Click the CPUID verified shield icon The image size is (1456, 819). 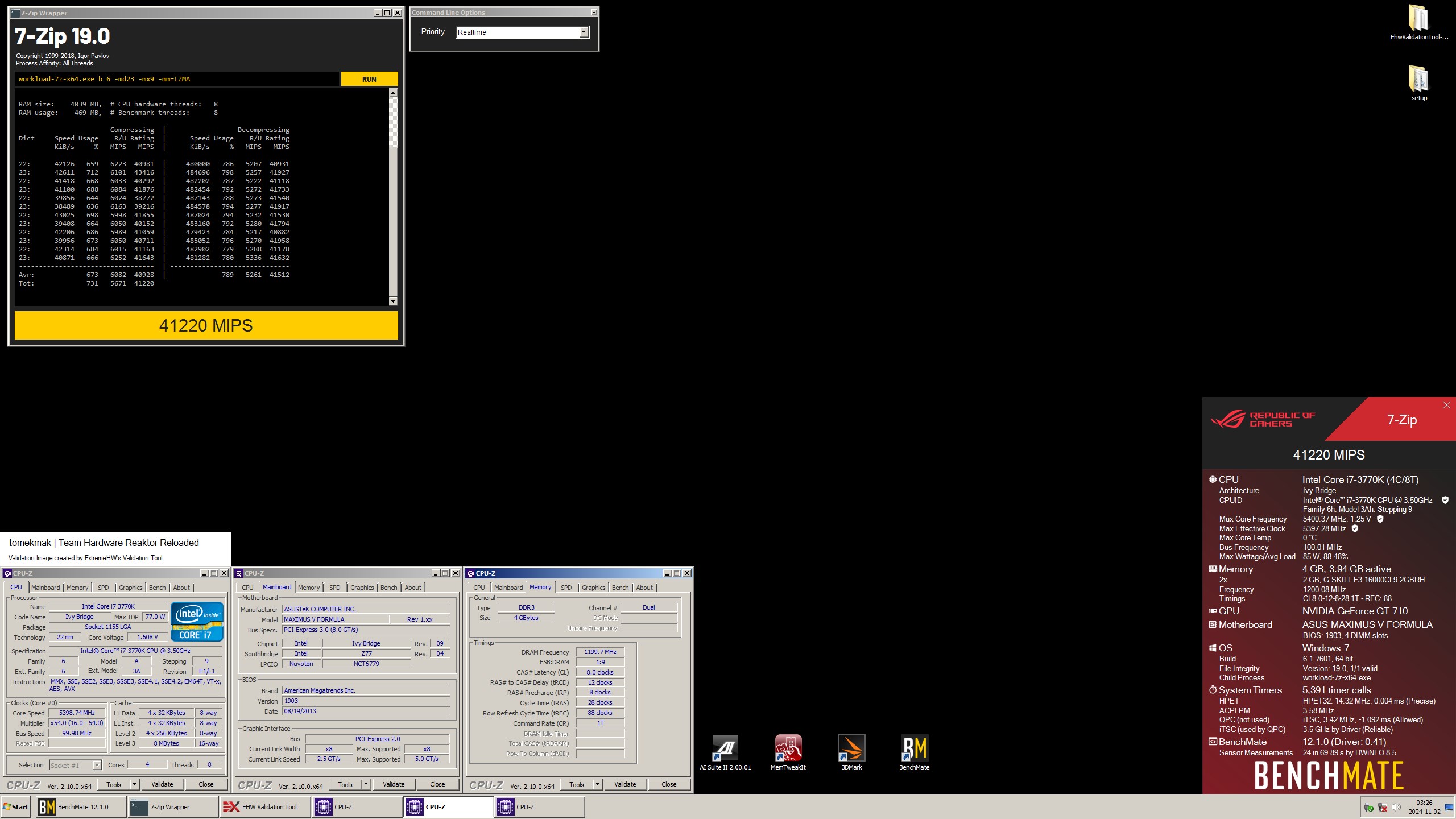coord(1445,500)
